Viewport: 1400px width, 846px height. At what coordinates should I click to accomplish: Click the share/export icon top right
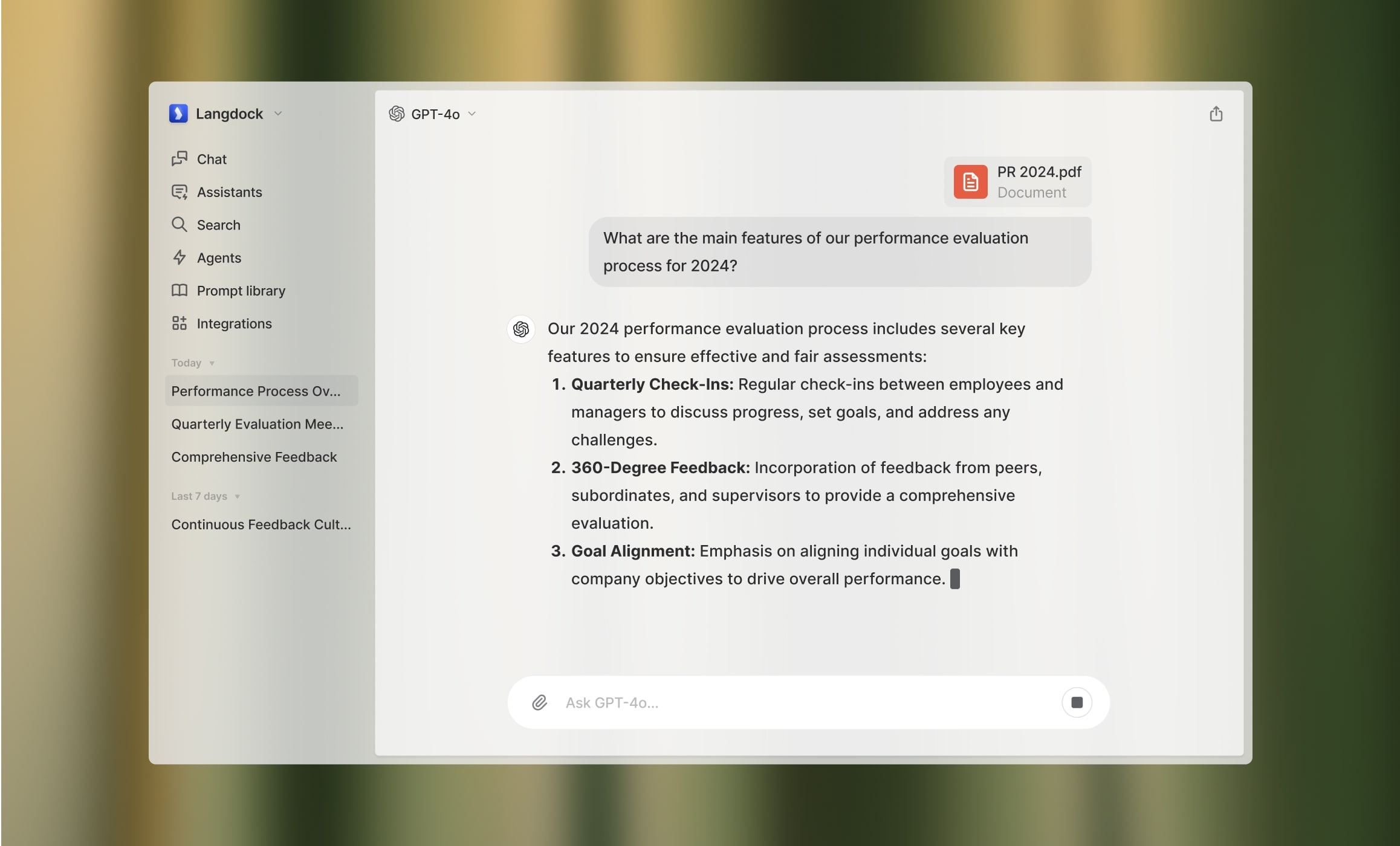[1216, 113]
